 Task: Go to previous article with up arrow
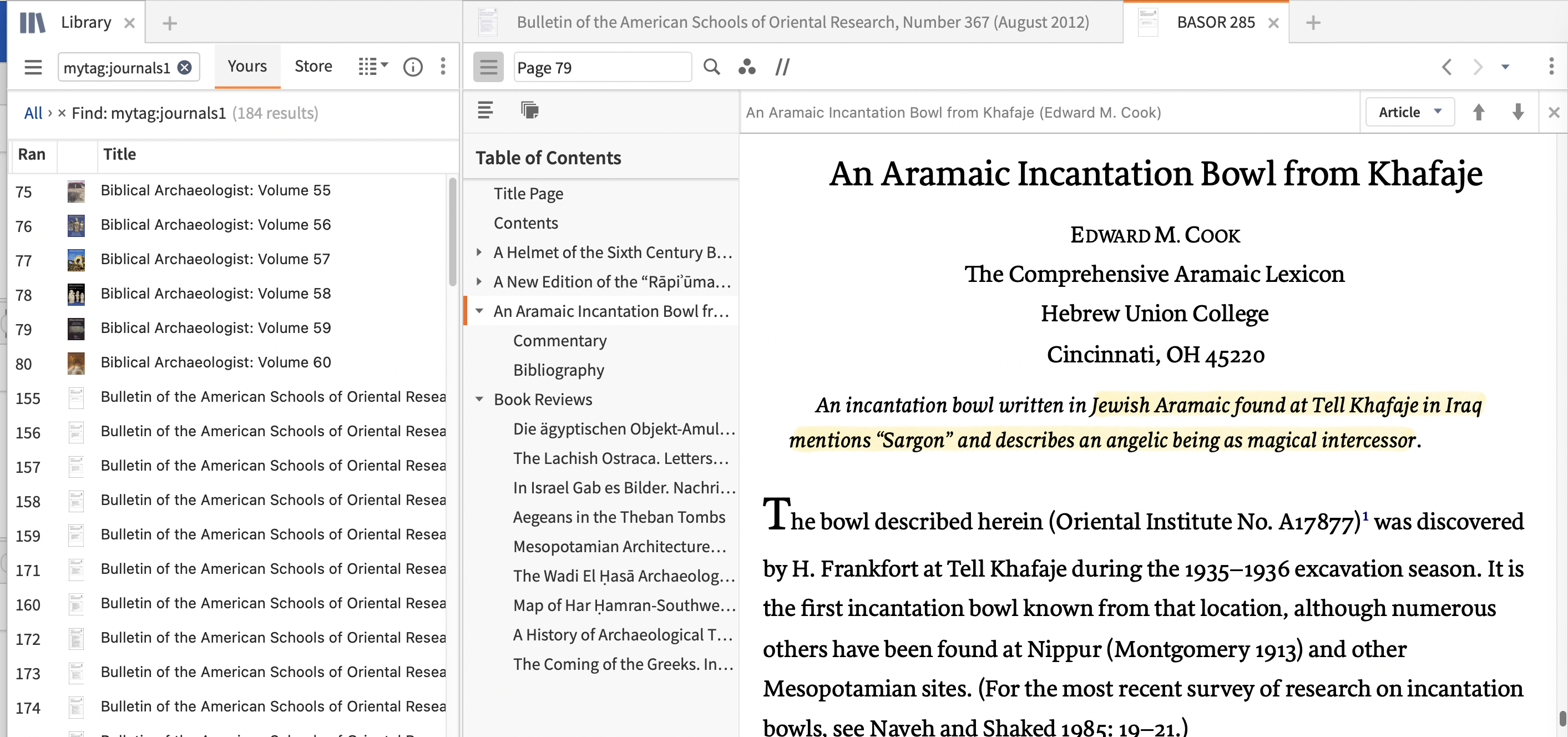(x=1478, y=112)
